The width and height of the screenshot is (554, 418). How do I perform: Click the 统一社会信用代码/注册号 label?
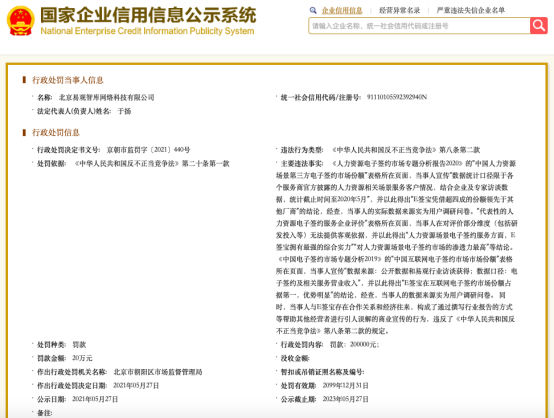click(x=320, y=98)
